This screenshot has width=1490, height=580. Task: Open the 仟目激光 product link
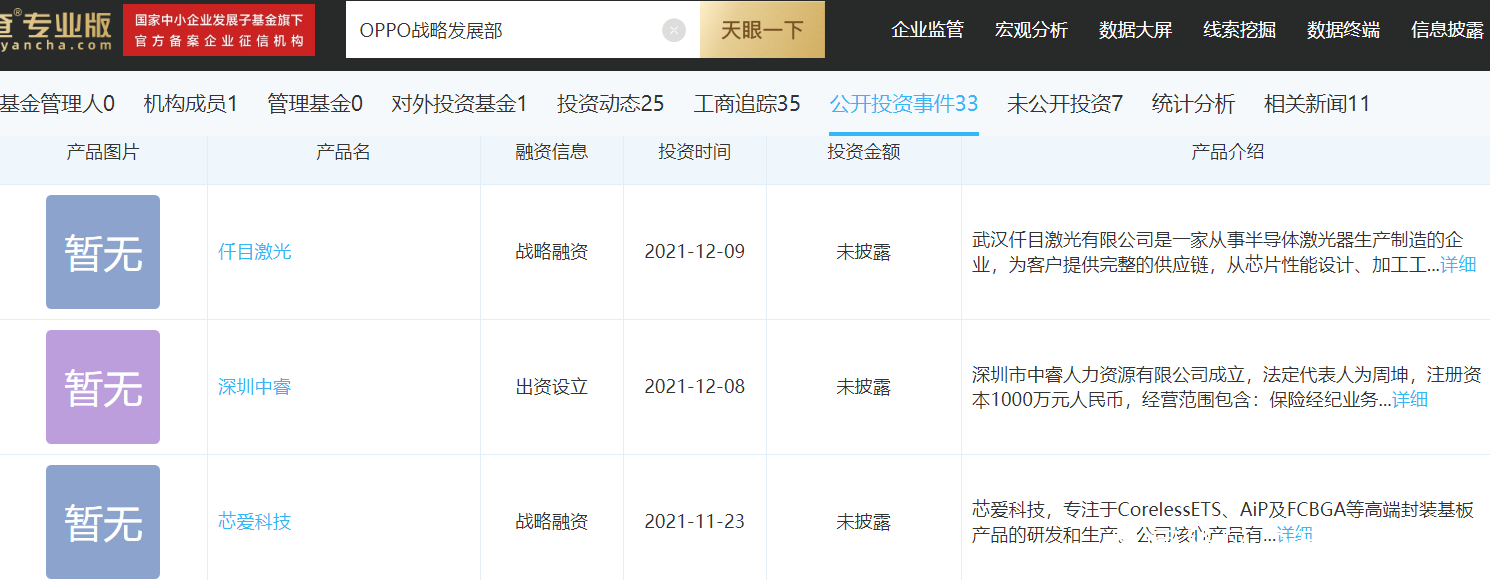(x=255, y=251)
